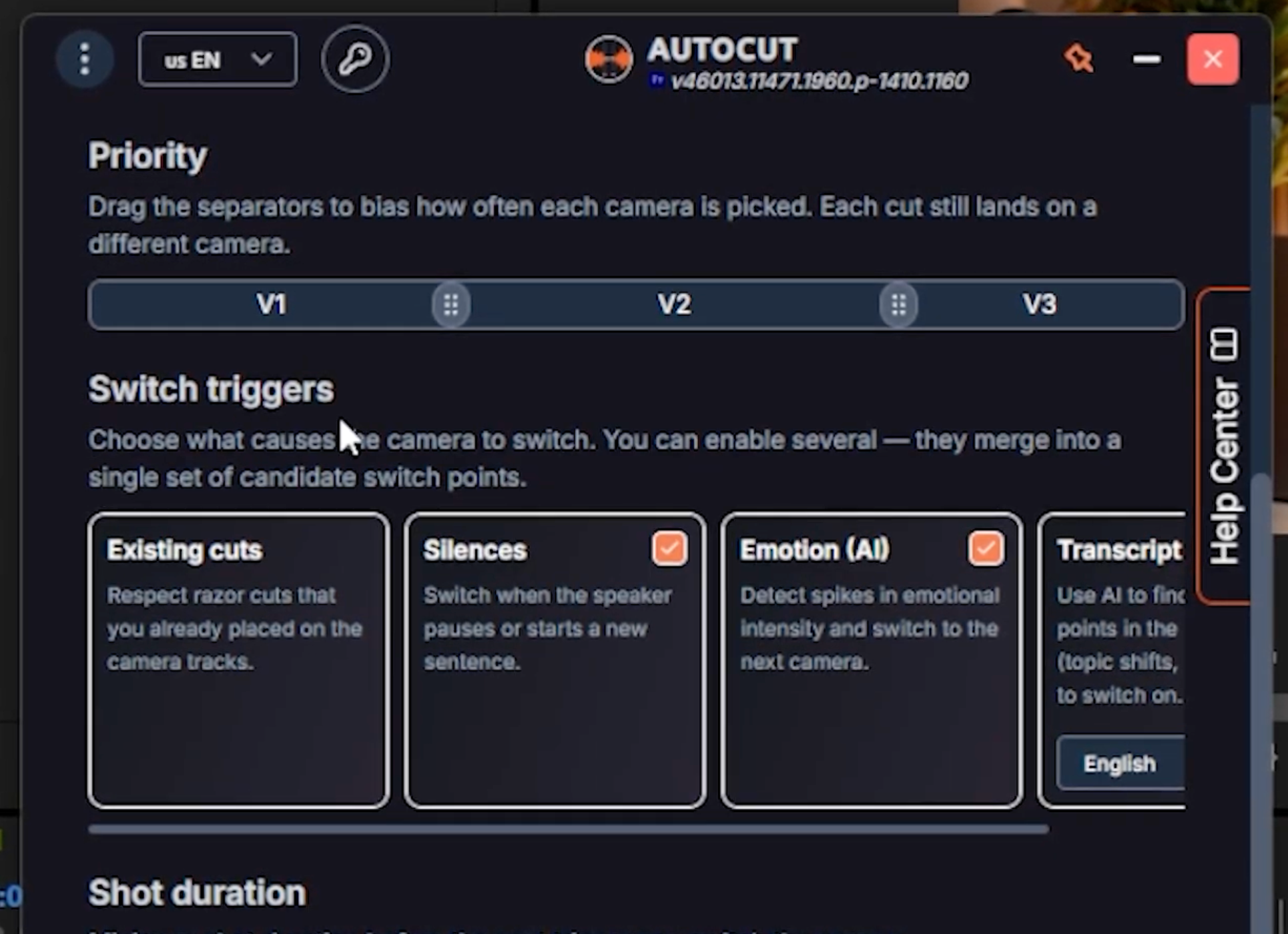Uncheck the Silences trigger checkbox
This screenshot has width=1288, height=934.
669,549
